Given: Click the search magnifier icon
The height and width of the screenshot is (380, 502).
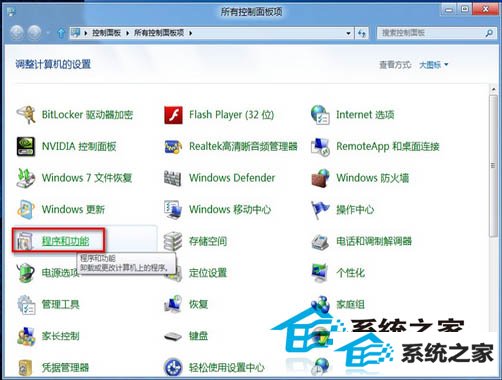Looking at the screenshot, I should 489,33.
